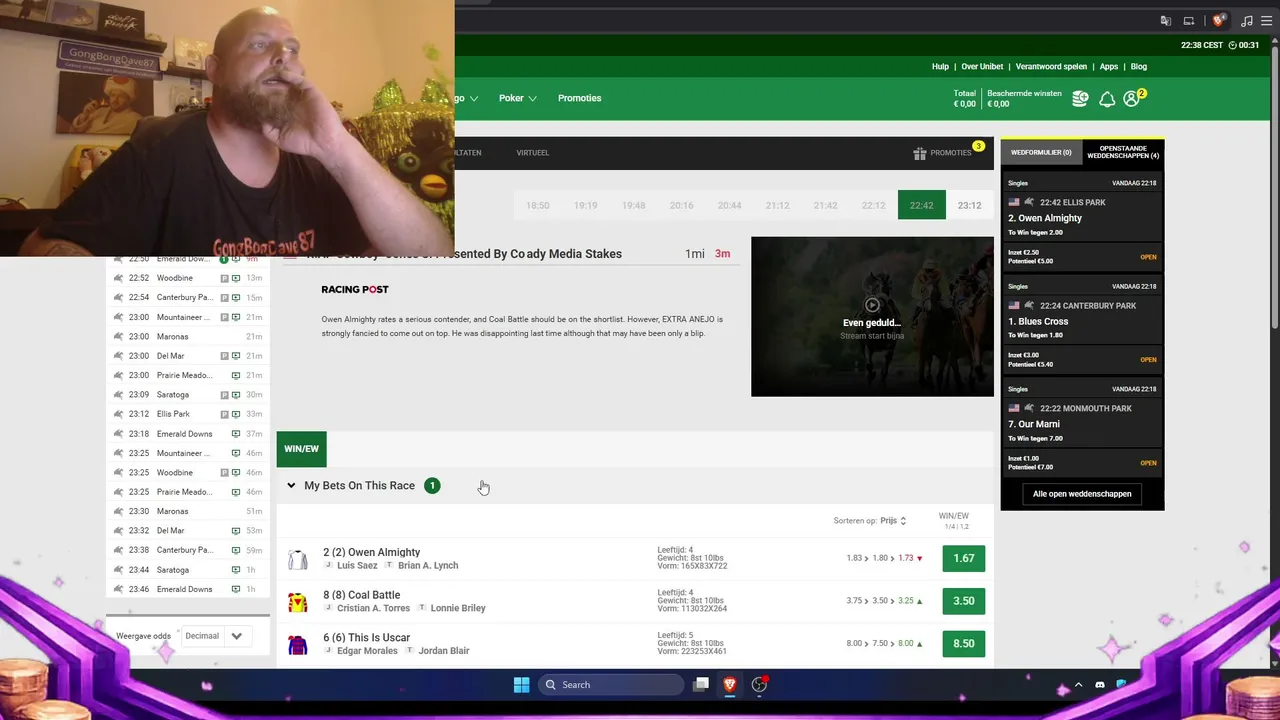The width and height of the screenshot is (1280, 720).
Task: Open the 23:00 Maronas race
Action: (x=188, y=337)
